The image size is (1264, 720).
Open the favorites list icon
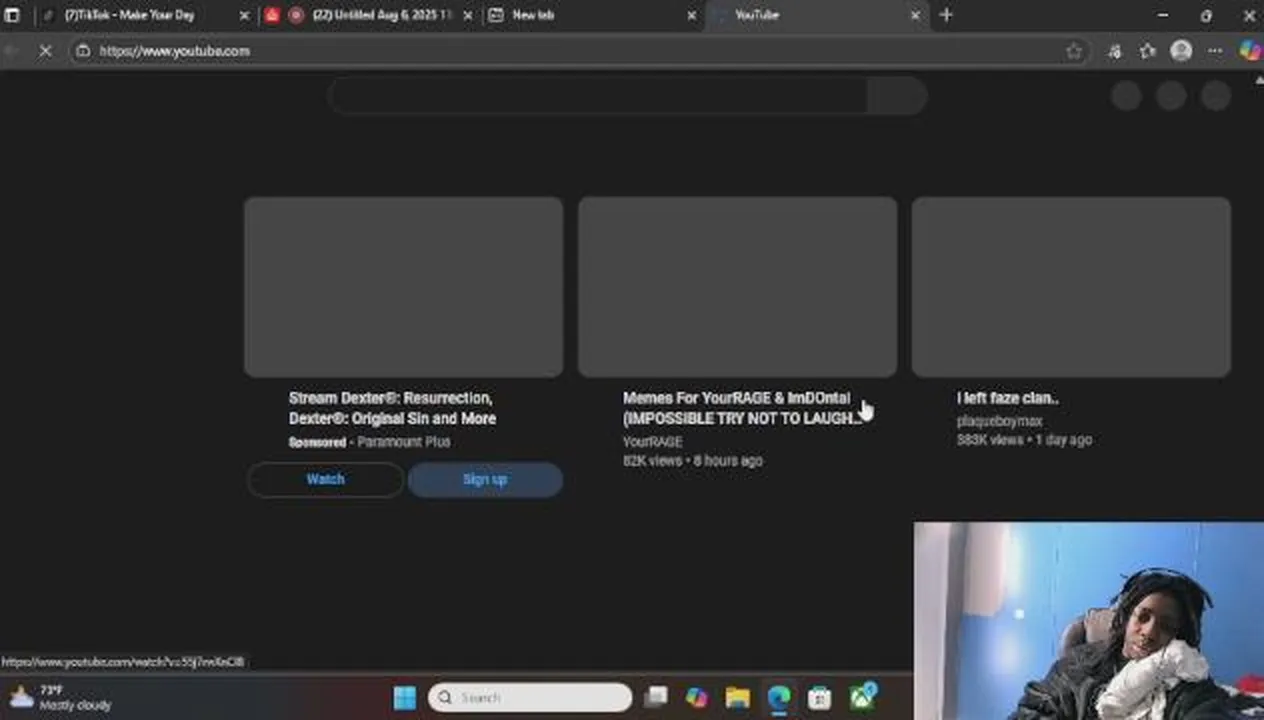1148,51
